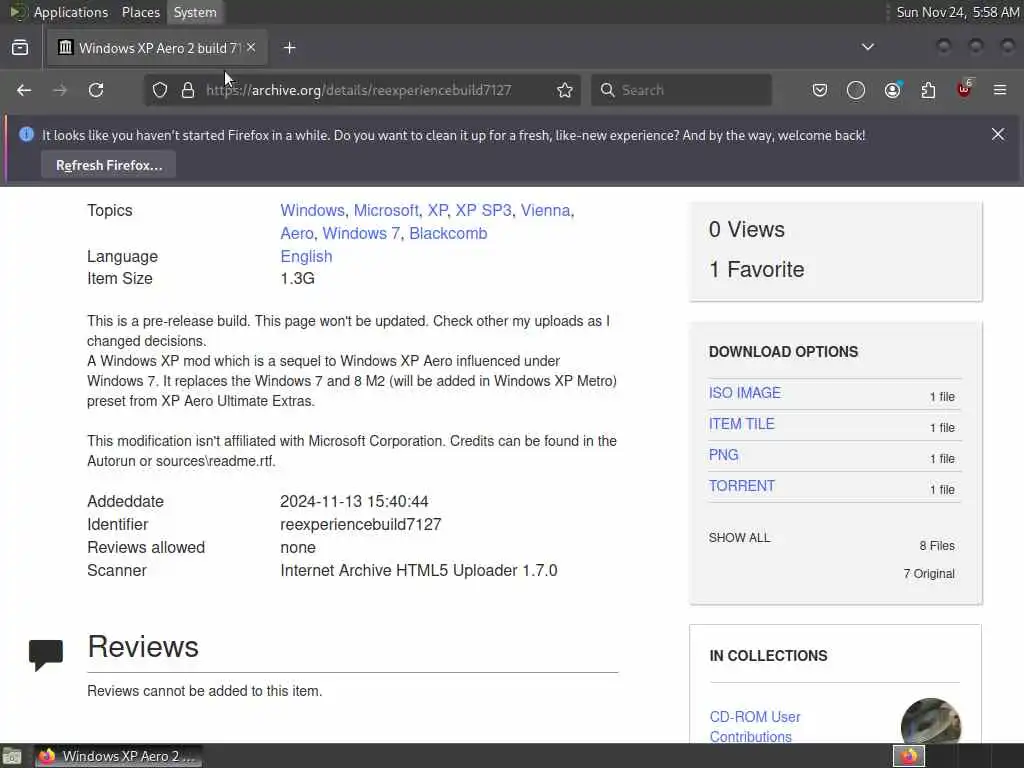The width and height of the screenshot is (1024, 768).
Task: Click the Firefox icon in the bottom-right panel
Action: coord(909,756)
